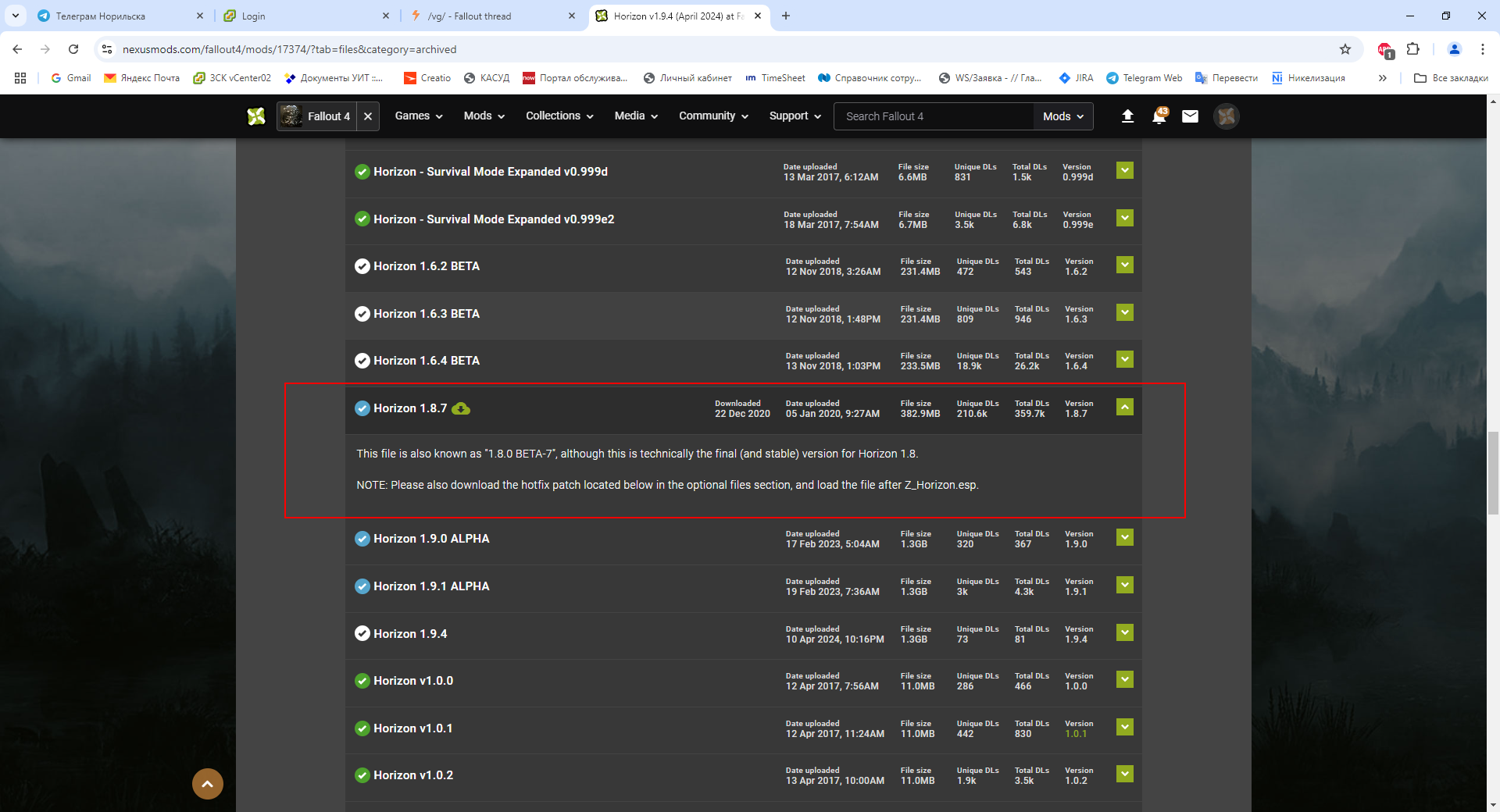Expand the Horizon 1.6.4 BETA file details
The height and width of the screenshot is (812, 1500).
[1125, 359]
